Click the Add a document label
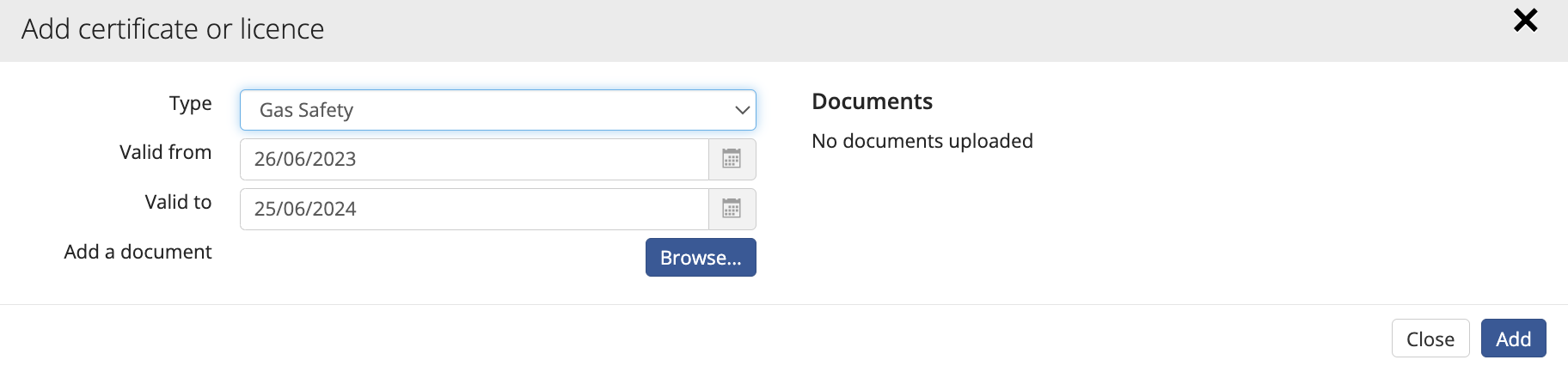Image resolution: width=1568 pixels, height=366 pixels. click(x=138, y=252)
